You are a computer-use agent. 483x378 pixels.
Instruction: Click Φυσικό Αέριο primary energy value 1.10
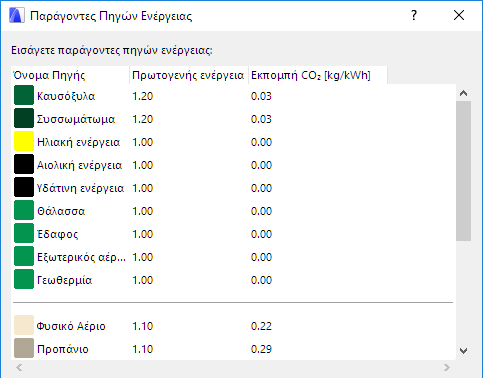coord(143,326)
